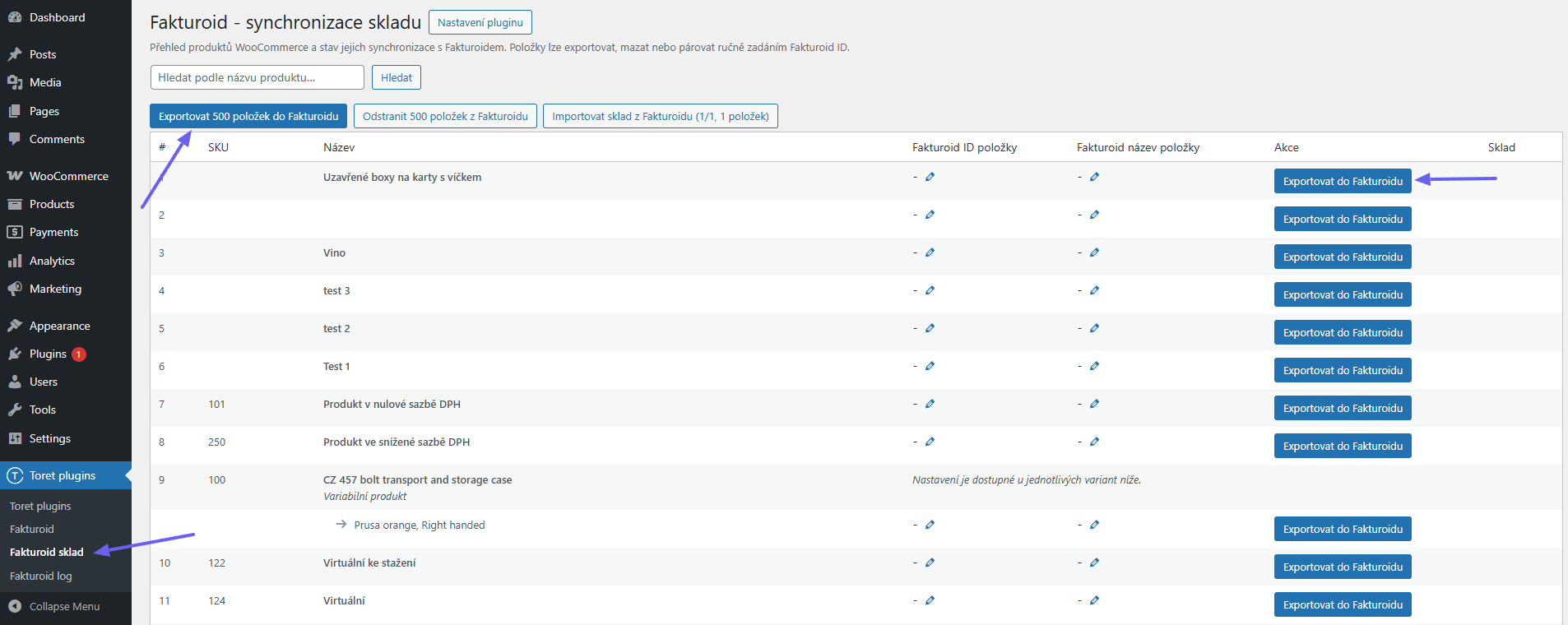Edit Fakturoid ID pencil for Vino row

coord(930,252)
